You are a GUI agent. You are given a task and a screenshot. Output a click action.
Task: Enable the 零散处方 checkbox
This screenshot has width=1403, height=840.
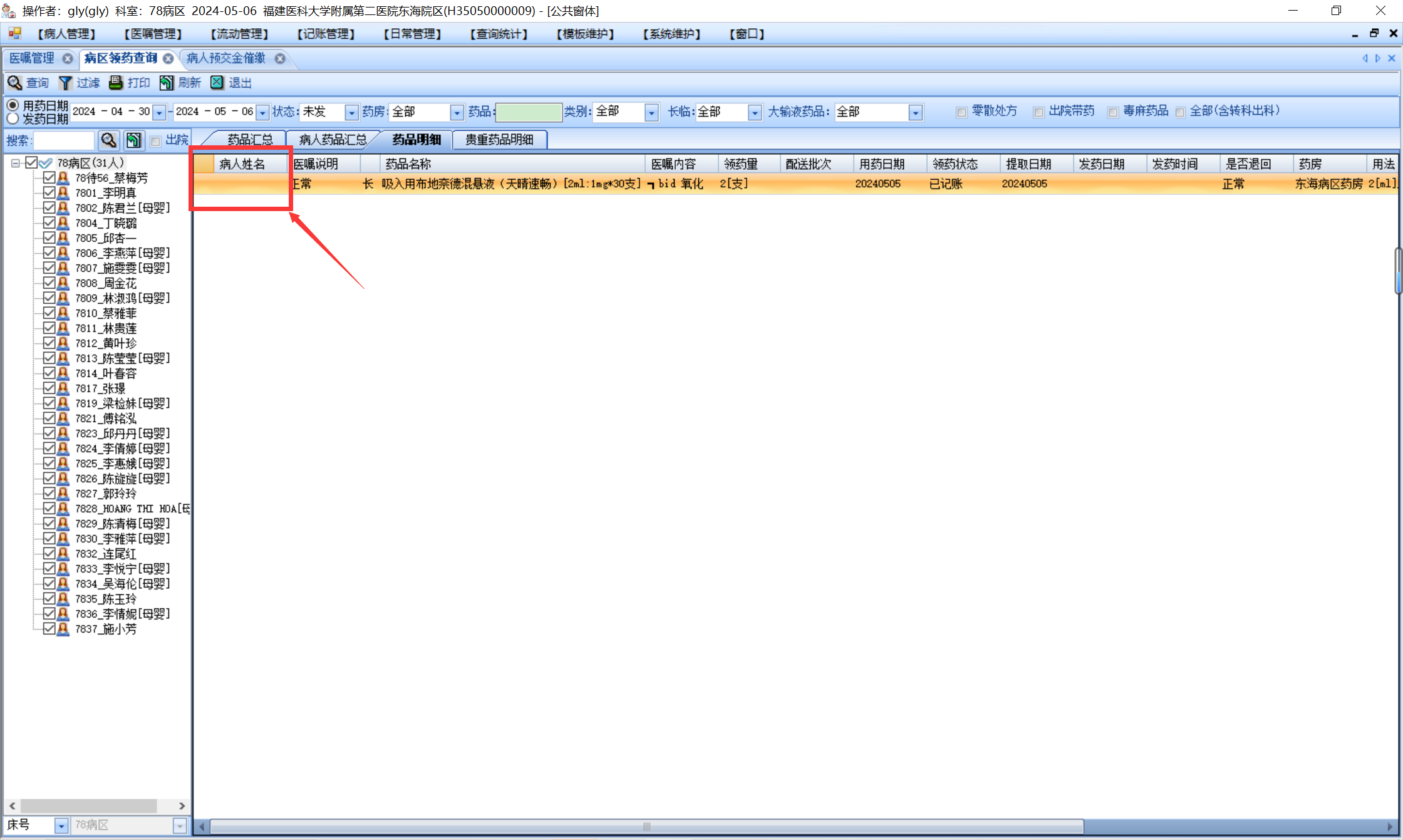961,112
